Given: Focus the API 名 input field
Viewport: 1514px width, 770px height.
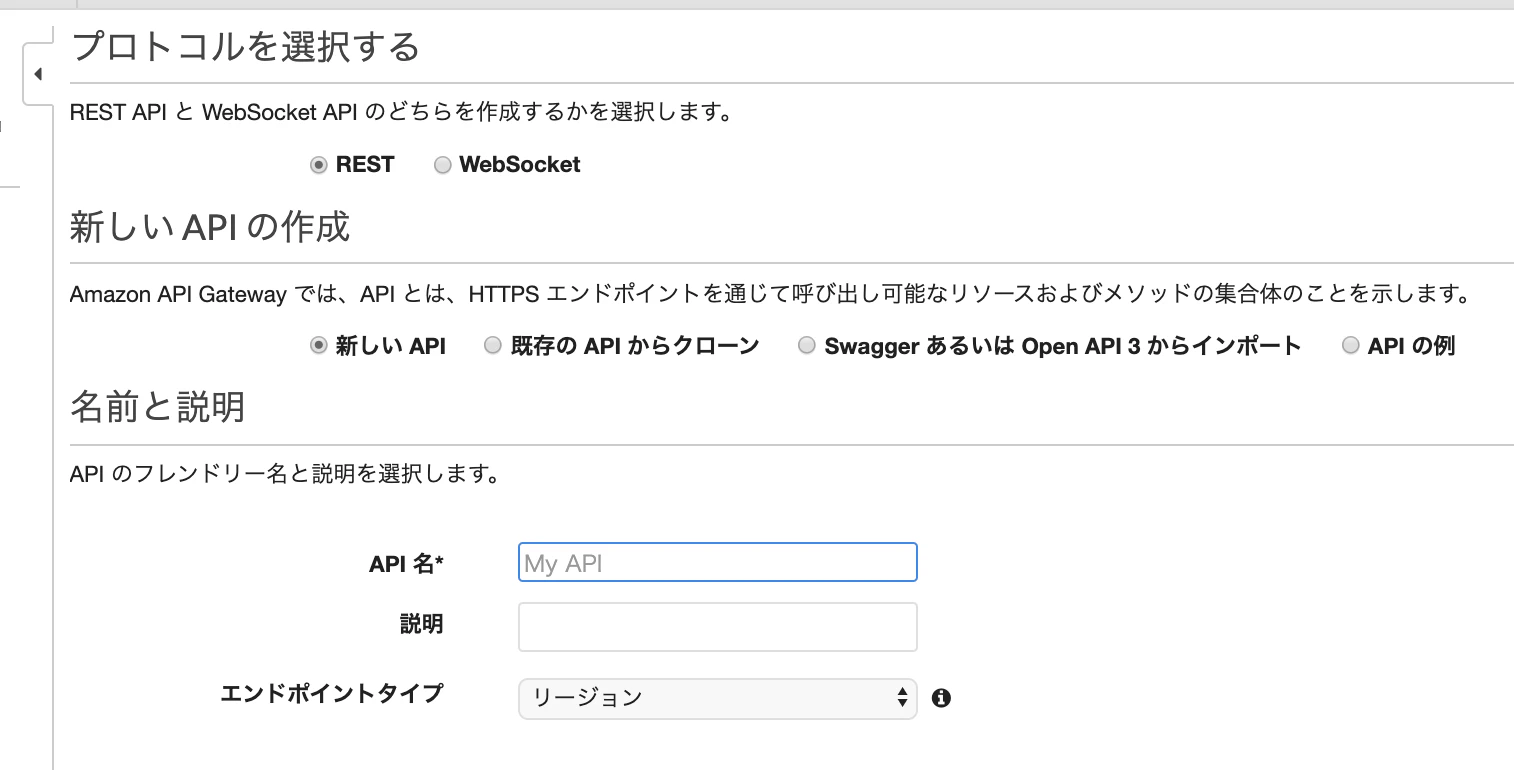Looking at the screenshot, I should [x=717, y=562].
